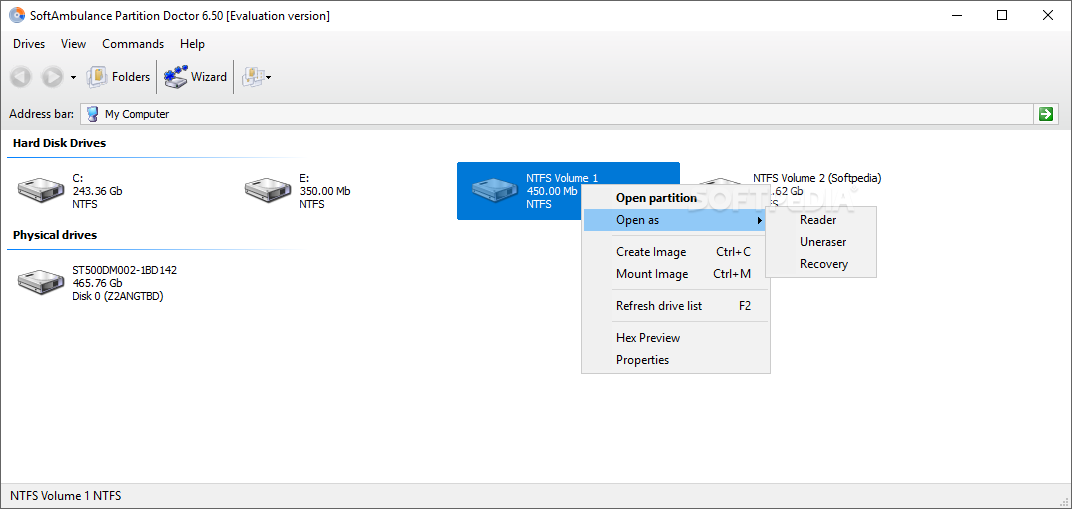The image size is (1072, 509).
Task: Click the My Computer address bar field
Action: pos(556,114)
